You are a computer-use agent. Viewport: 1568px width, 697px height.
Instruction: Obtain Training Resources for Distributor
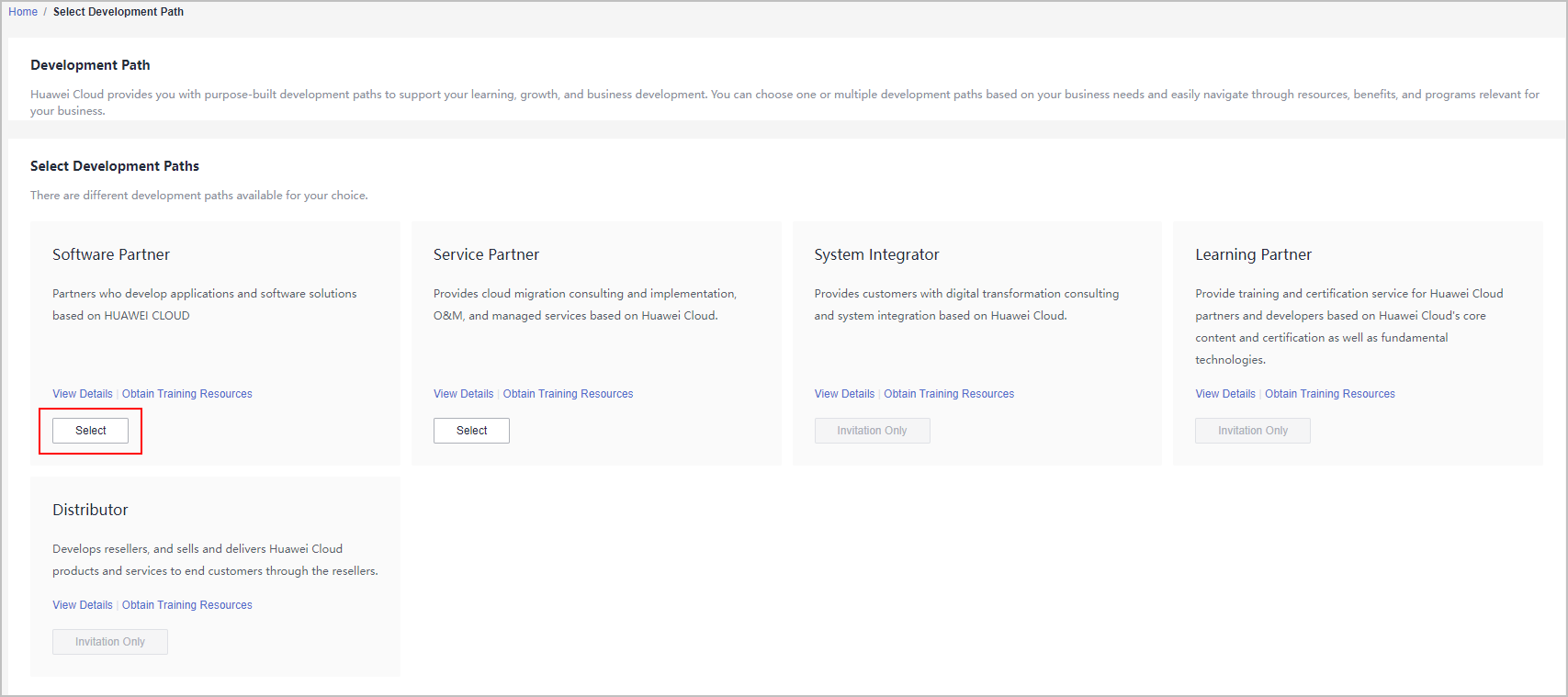point(187,605)
